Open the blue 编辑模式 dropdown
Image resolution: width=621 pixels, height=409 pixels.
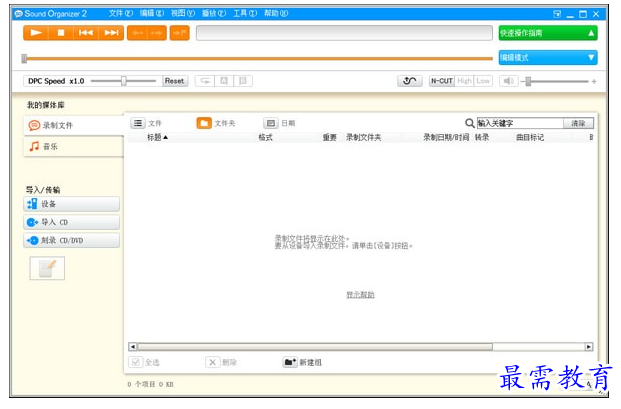coord(548,57)
